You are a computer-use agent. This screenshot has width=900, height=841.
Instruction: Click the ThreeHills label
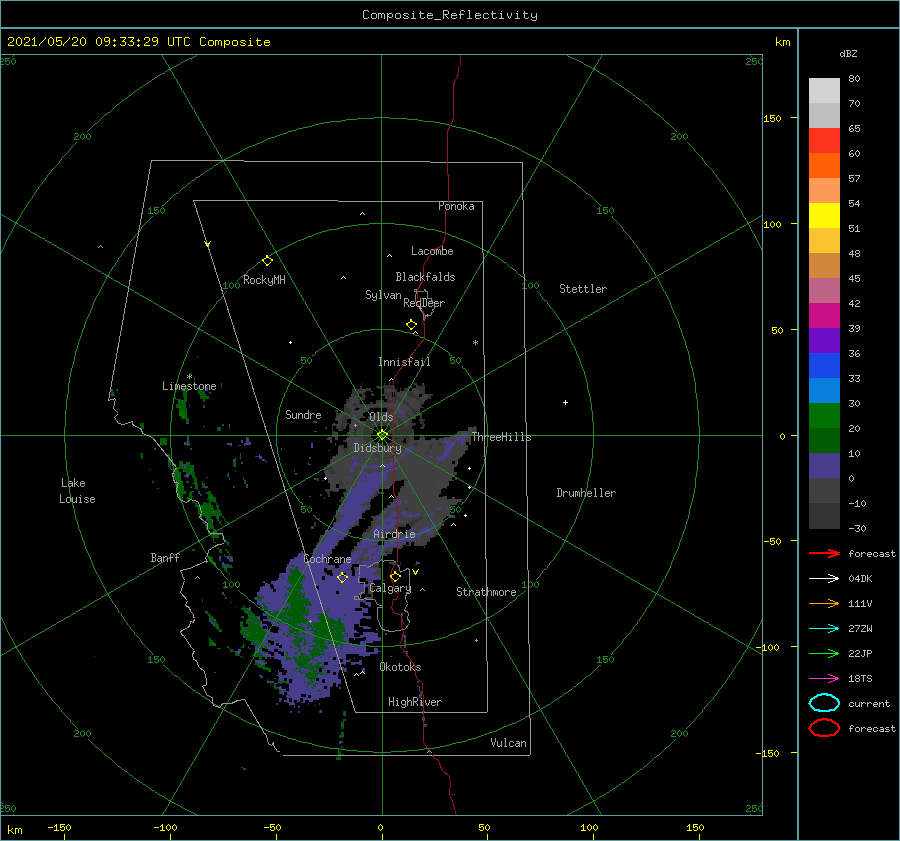pos(501,437)
